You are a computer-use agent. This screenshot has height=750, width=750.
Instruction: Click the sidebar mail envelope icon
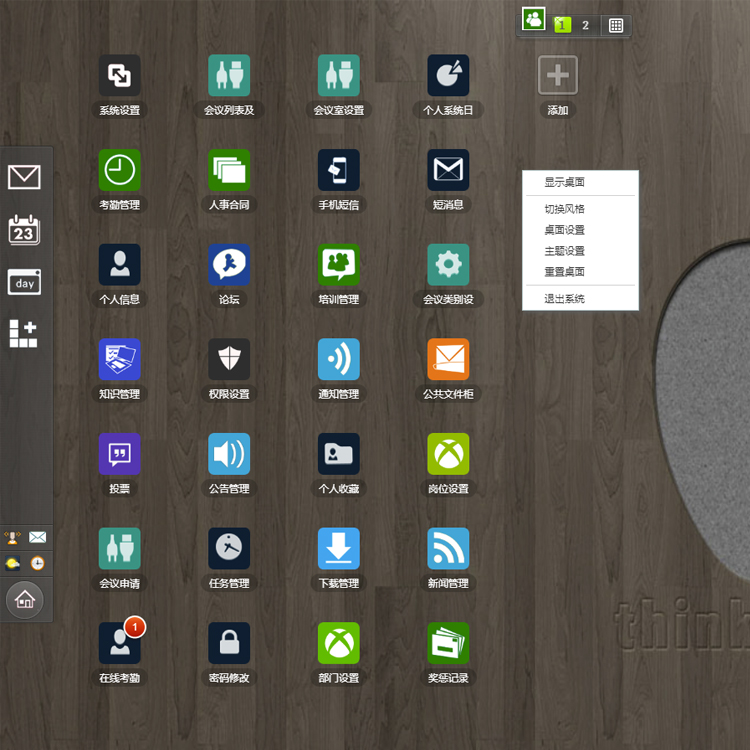24,177
